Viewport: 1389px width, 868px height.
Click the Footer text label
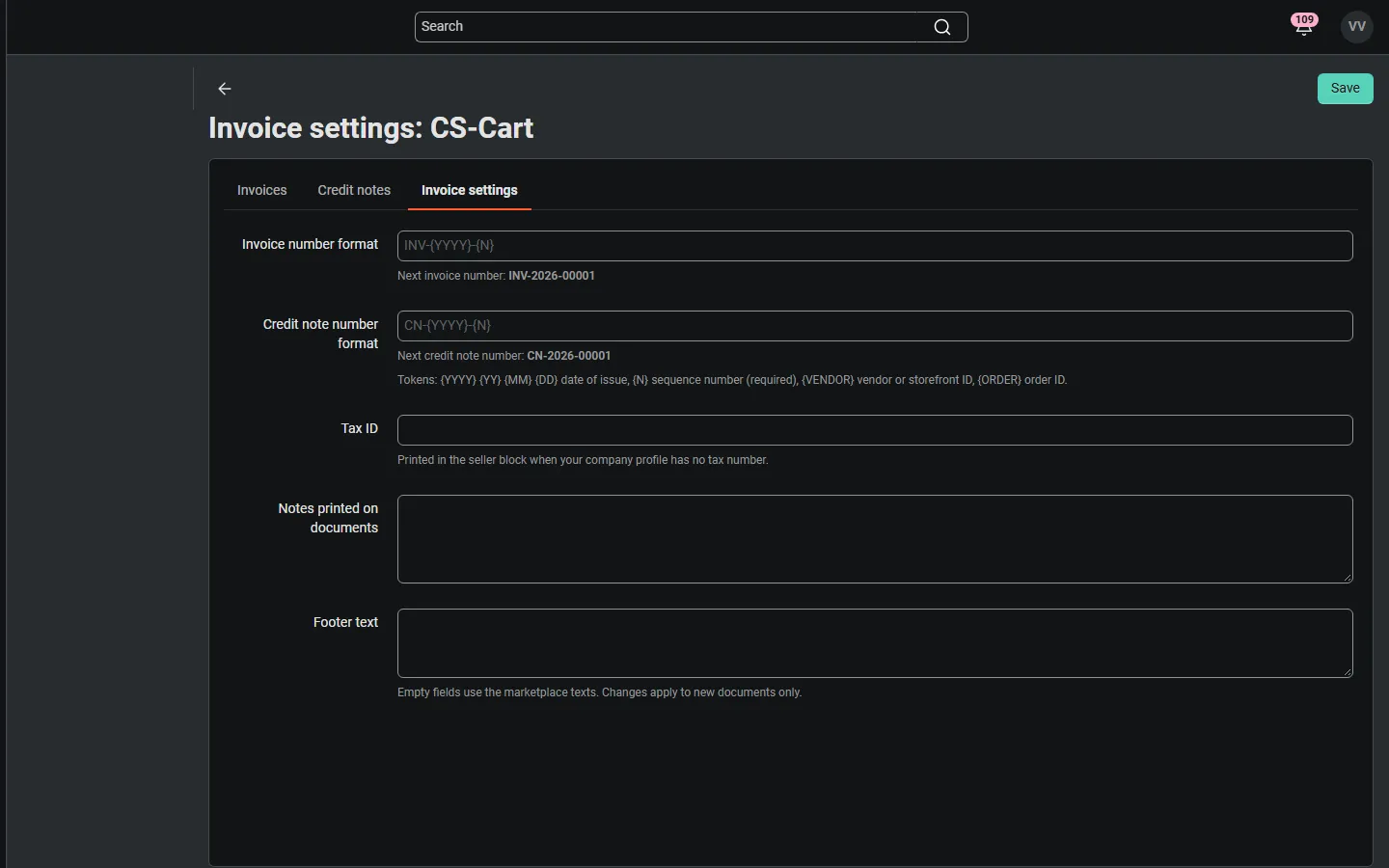tap(345, 622)
